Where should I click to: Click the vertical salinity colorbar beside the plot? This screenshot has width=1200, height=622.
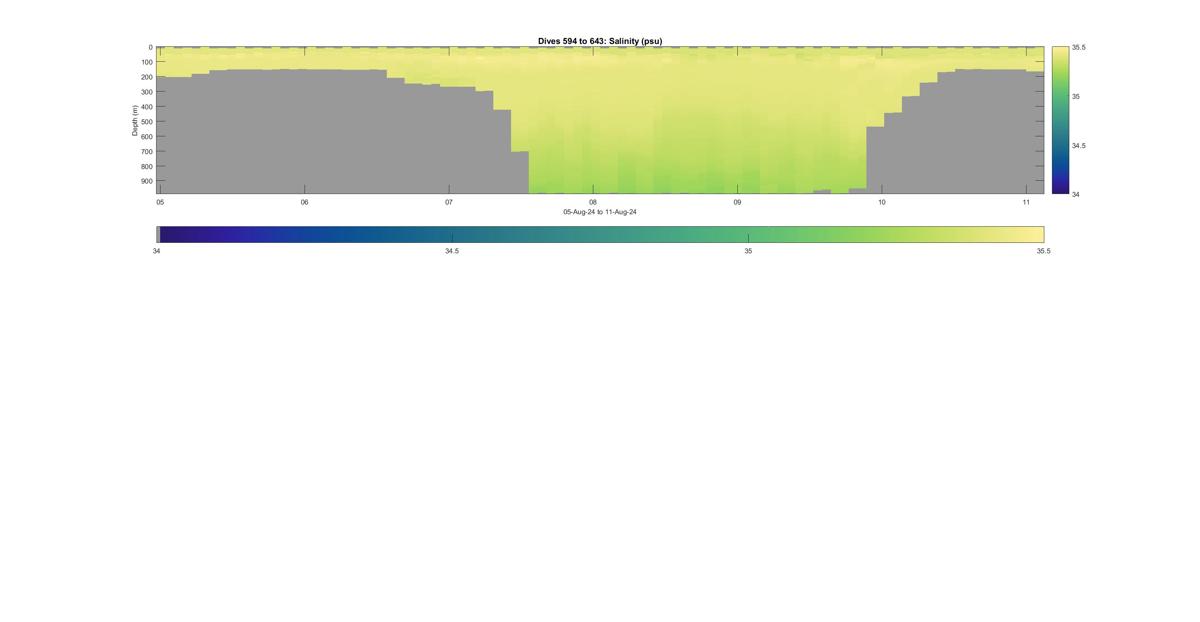tap(1060, 120)
